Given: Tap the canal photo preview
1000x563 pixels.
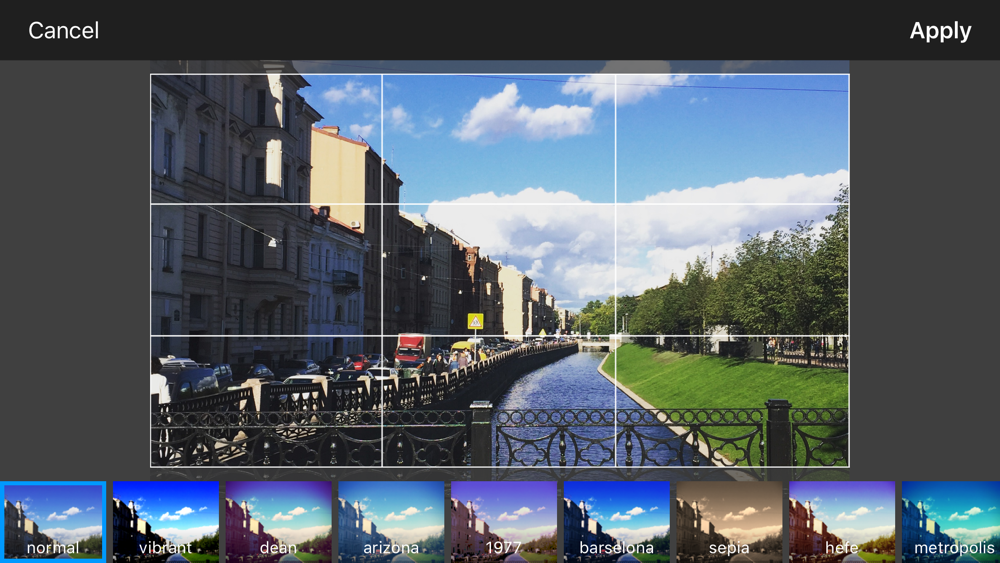Looking at the screenshot, I should pyautogui.click(x=499, y=270).
